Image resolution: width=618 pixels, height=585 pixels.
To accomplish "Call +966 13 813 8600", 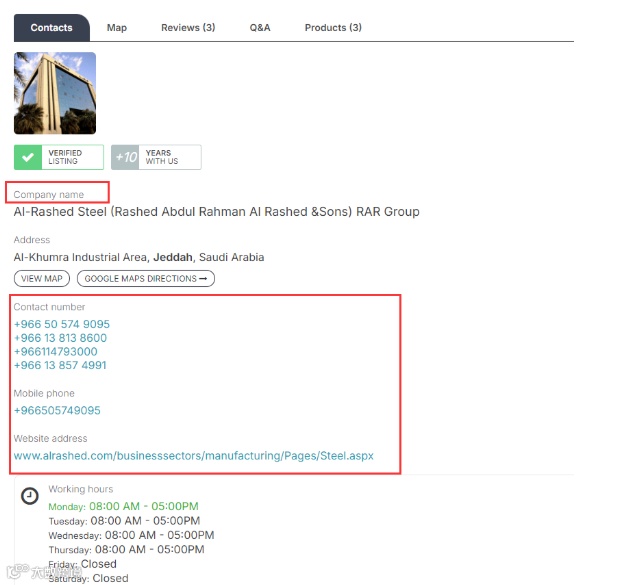I will click(60, 338).
